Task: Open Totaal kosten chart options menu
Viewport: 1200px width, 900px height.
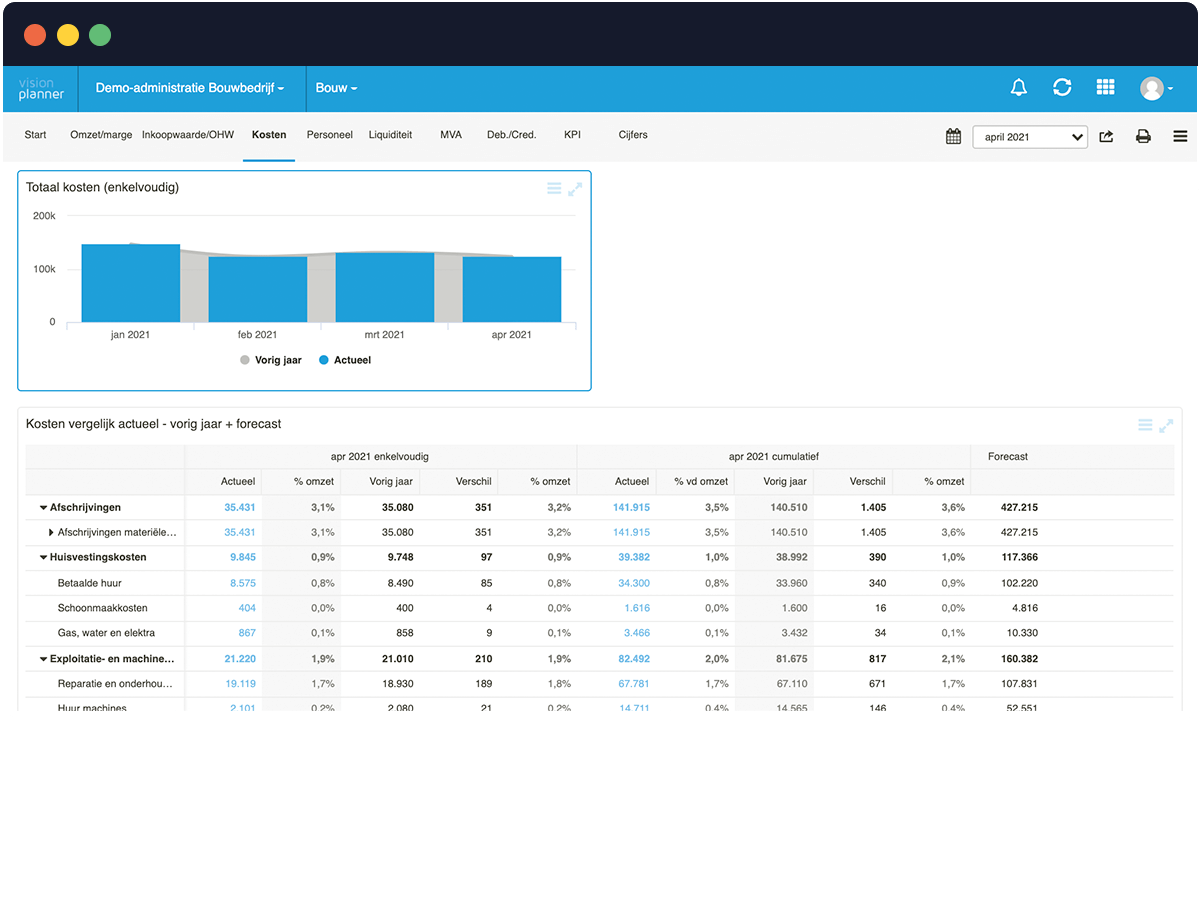Action: pos(554,188)
